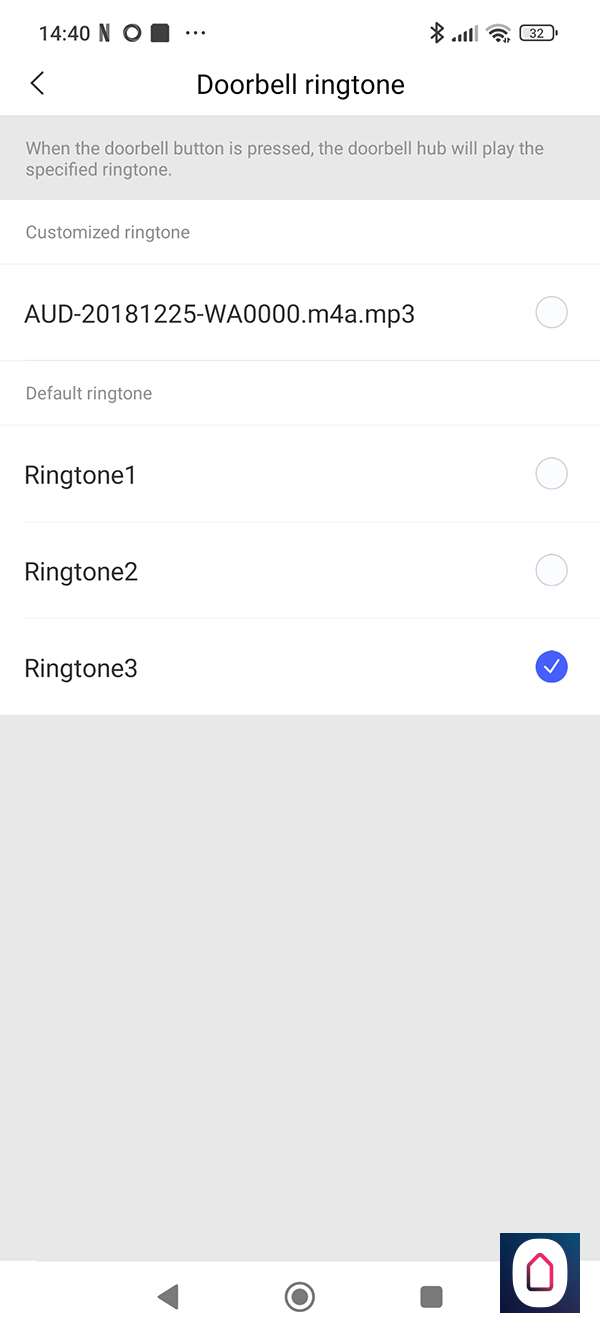Tap the checked Ringtone3 radio button
Screen dimensions: 600x1333
551,667
